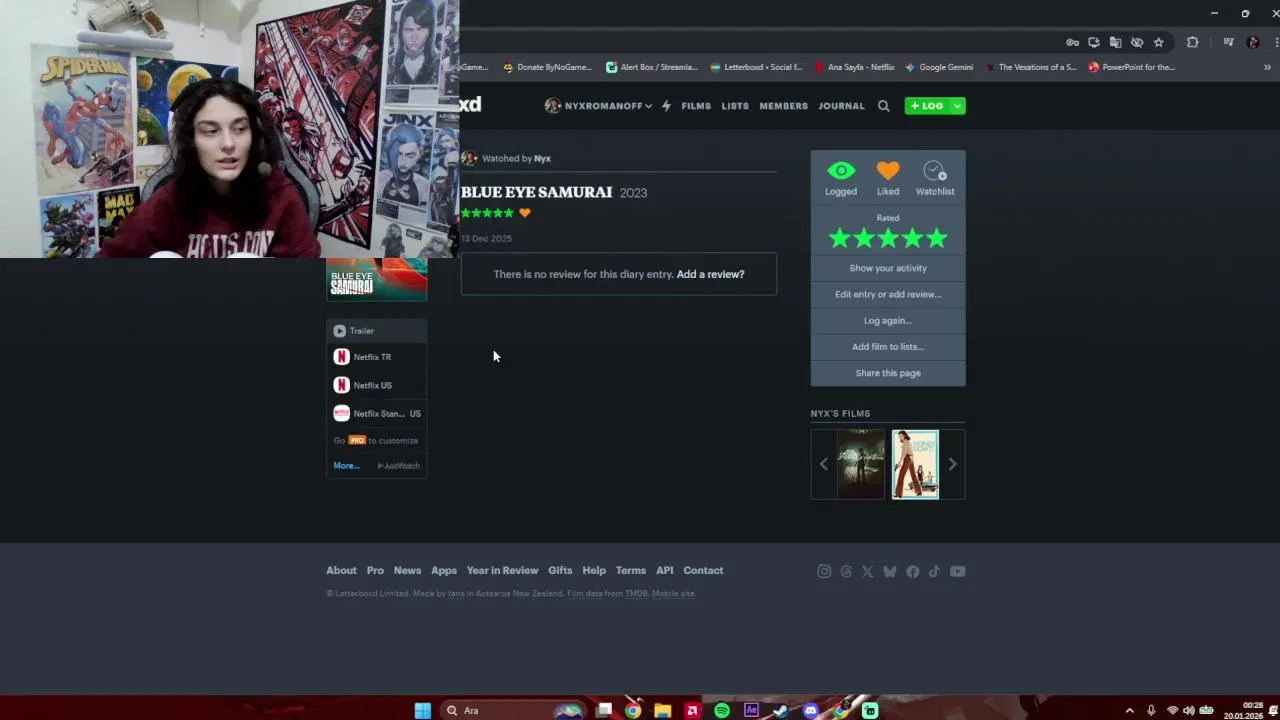1280x720 pixels.
Task: Open the Ana Sayfa - Netflix bookmark
Action: (x=855, y=67)
